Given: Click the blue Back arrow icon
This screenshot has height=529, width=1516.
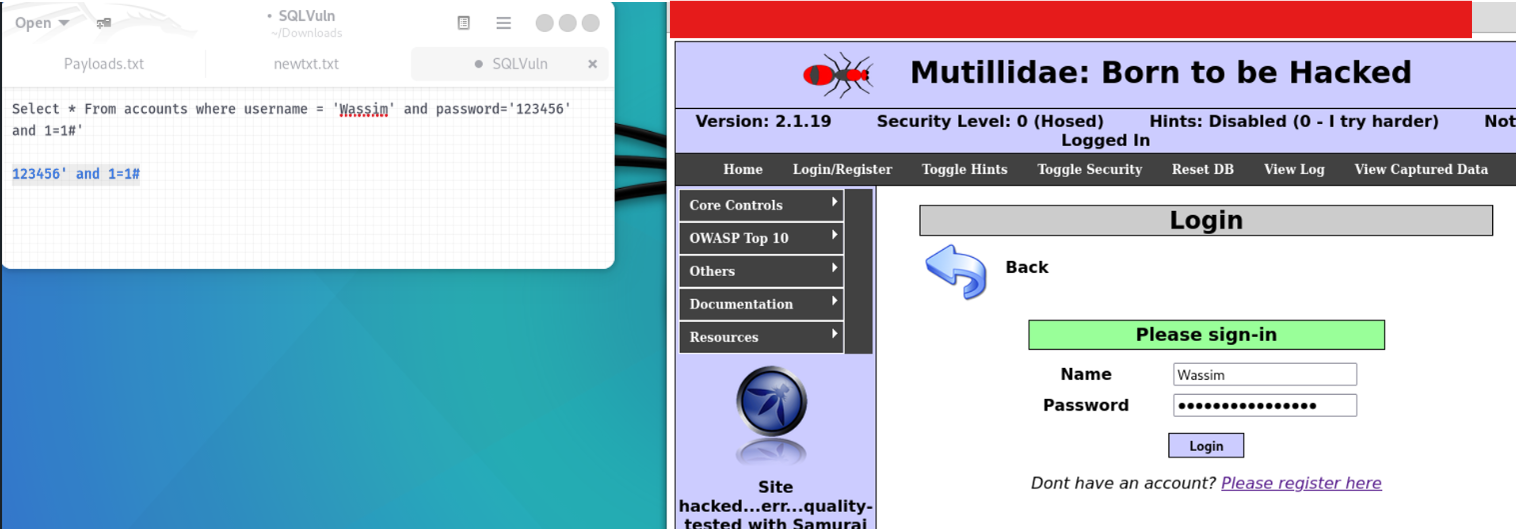Looking at the screenshot, I should [x=956, y=271].
